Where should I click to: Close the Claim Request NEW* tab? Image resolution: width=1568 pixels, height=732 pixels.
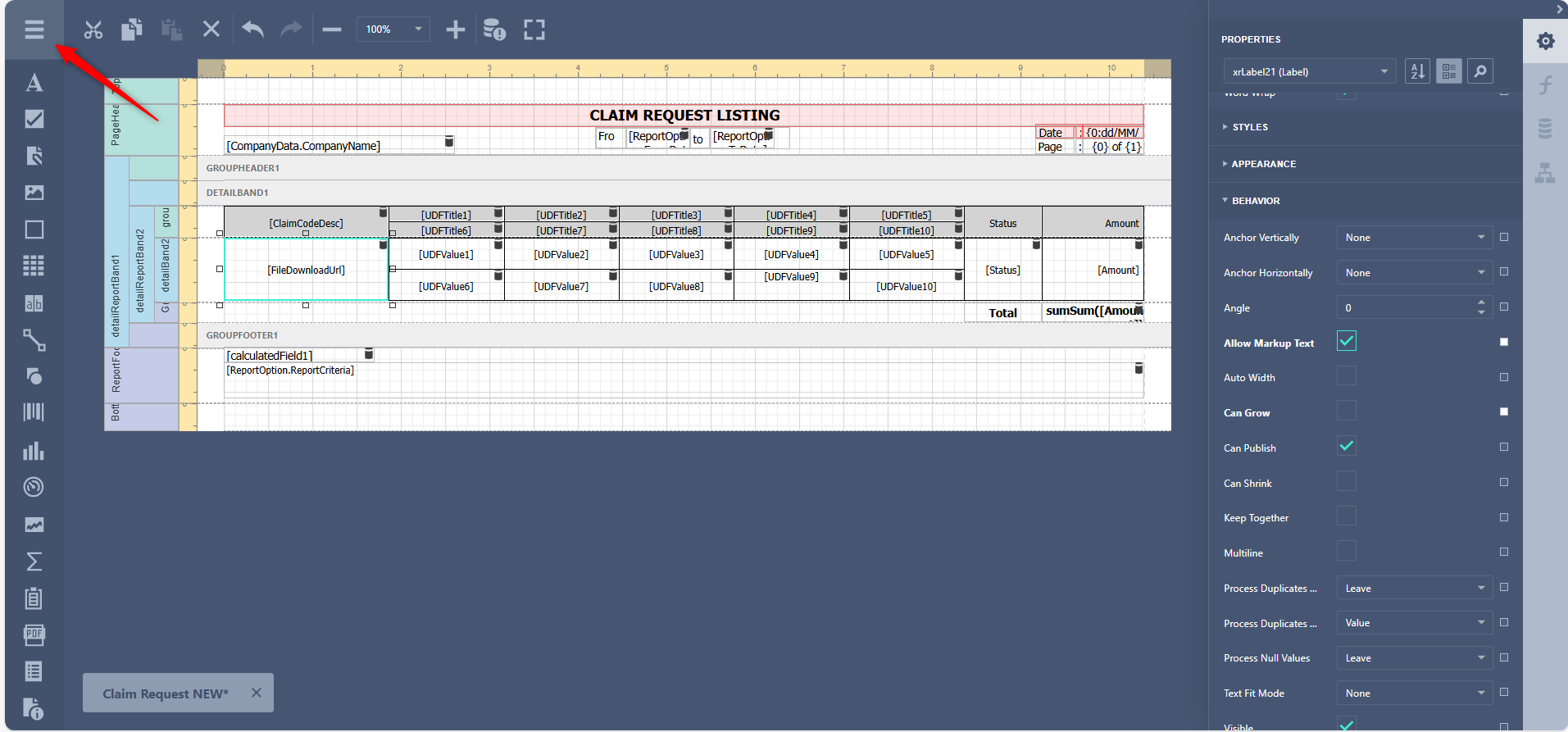257,693
